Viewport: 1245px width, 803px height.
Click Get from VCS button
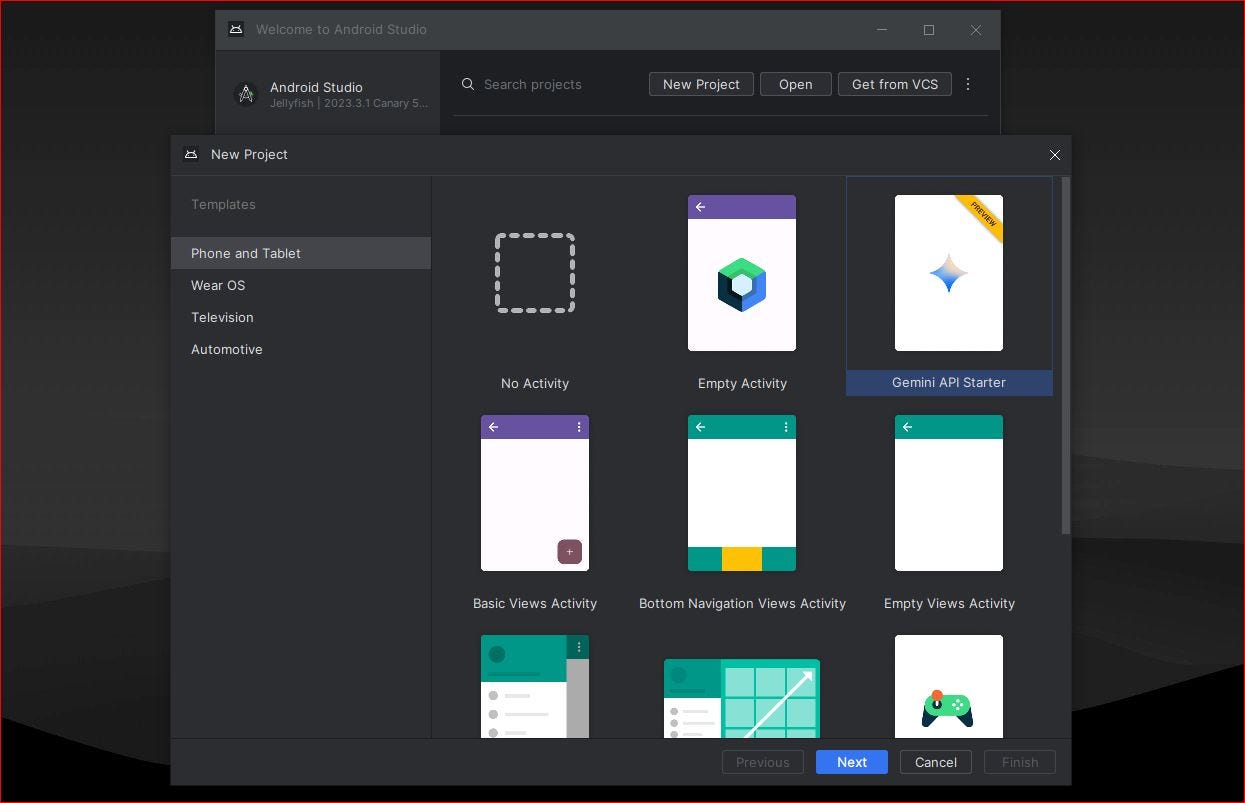tap(895, 84)
